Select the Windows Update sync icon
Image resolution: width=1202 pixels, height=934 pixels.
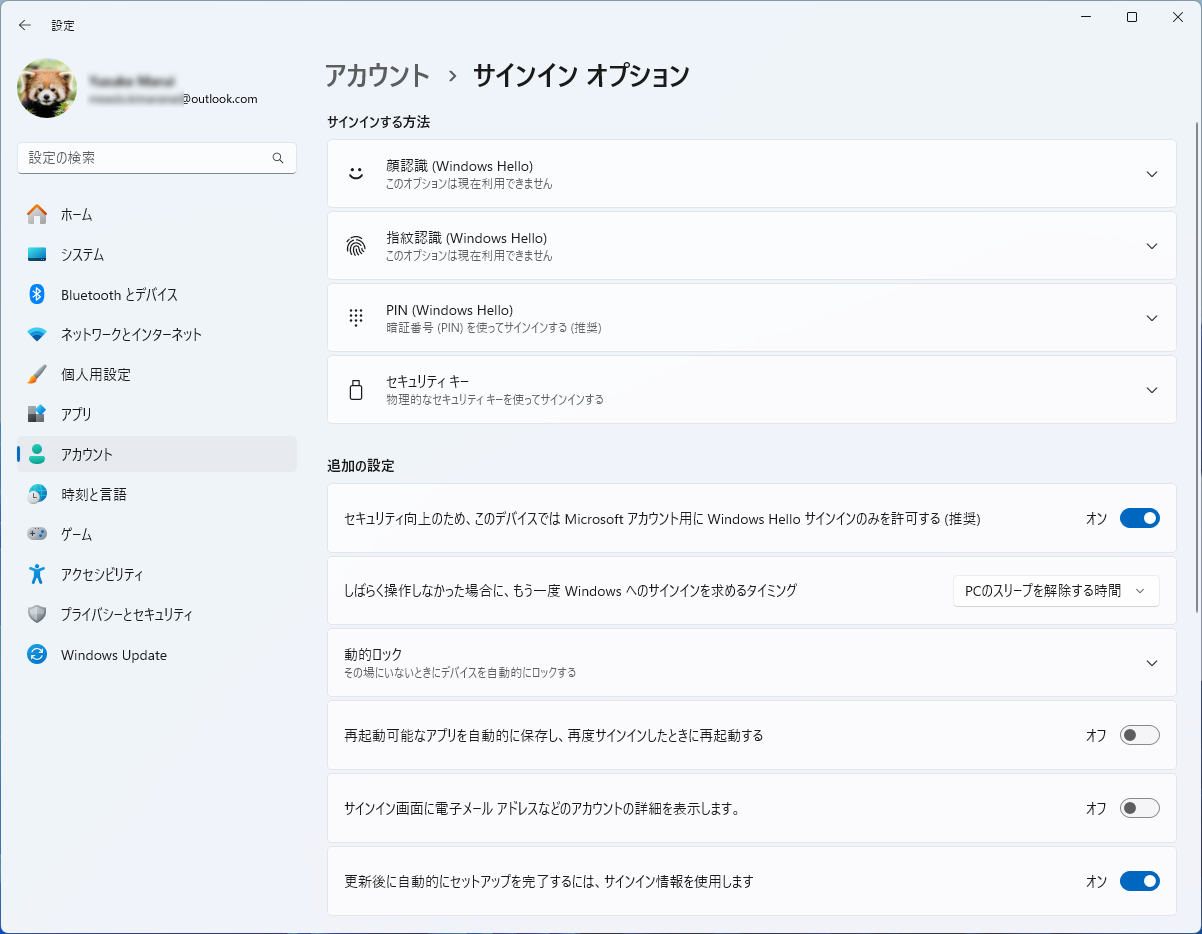pos(37,655)
